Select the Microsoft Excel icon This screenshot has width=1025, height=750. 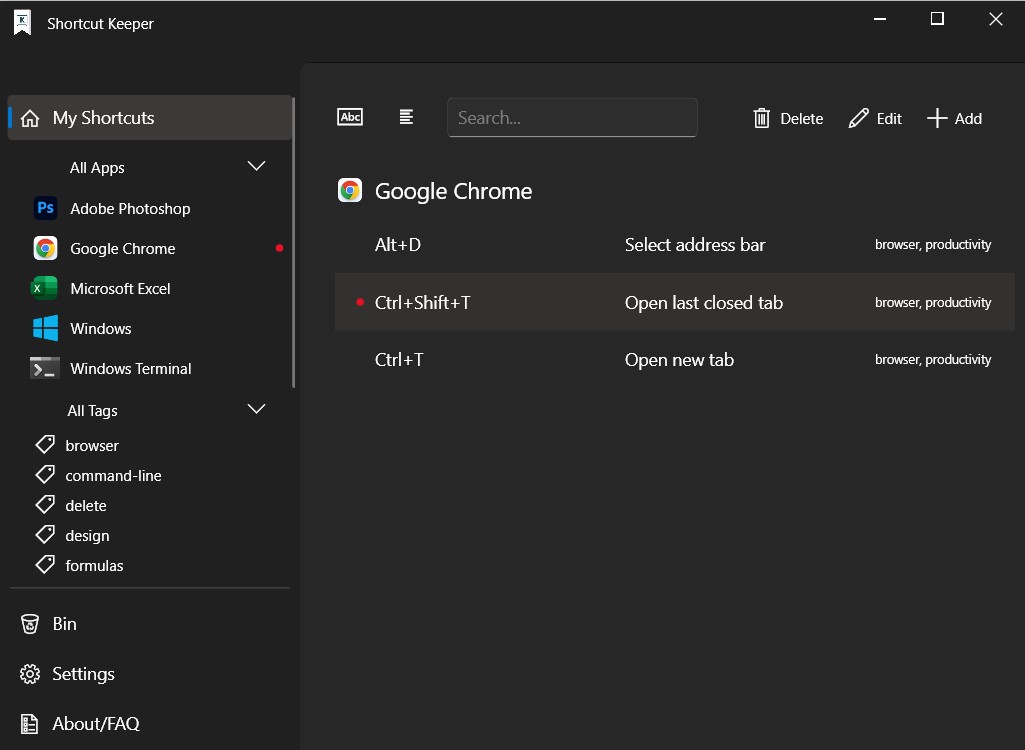point(44,288)
